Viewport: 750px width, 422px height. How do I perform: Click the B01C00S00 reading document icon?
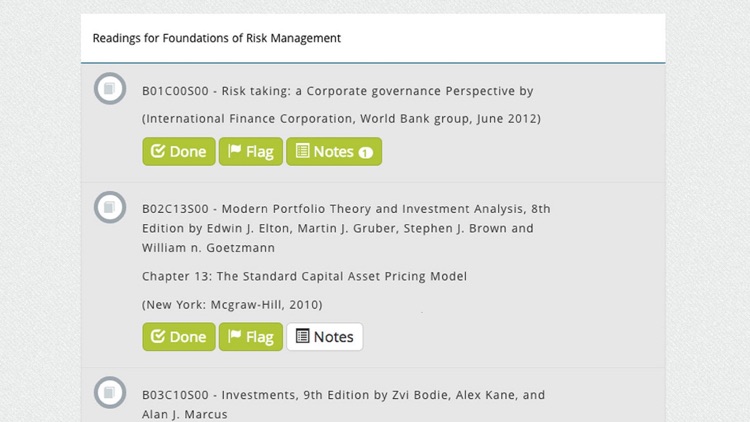[x=109, y=89]
